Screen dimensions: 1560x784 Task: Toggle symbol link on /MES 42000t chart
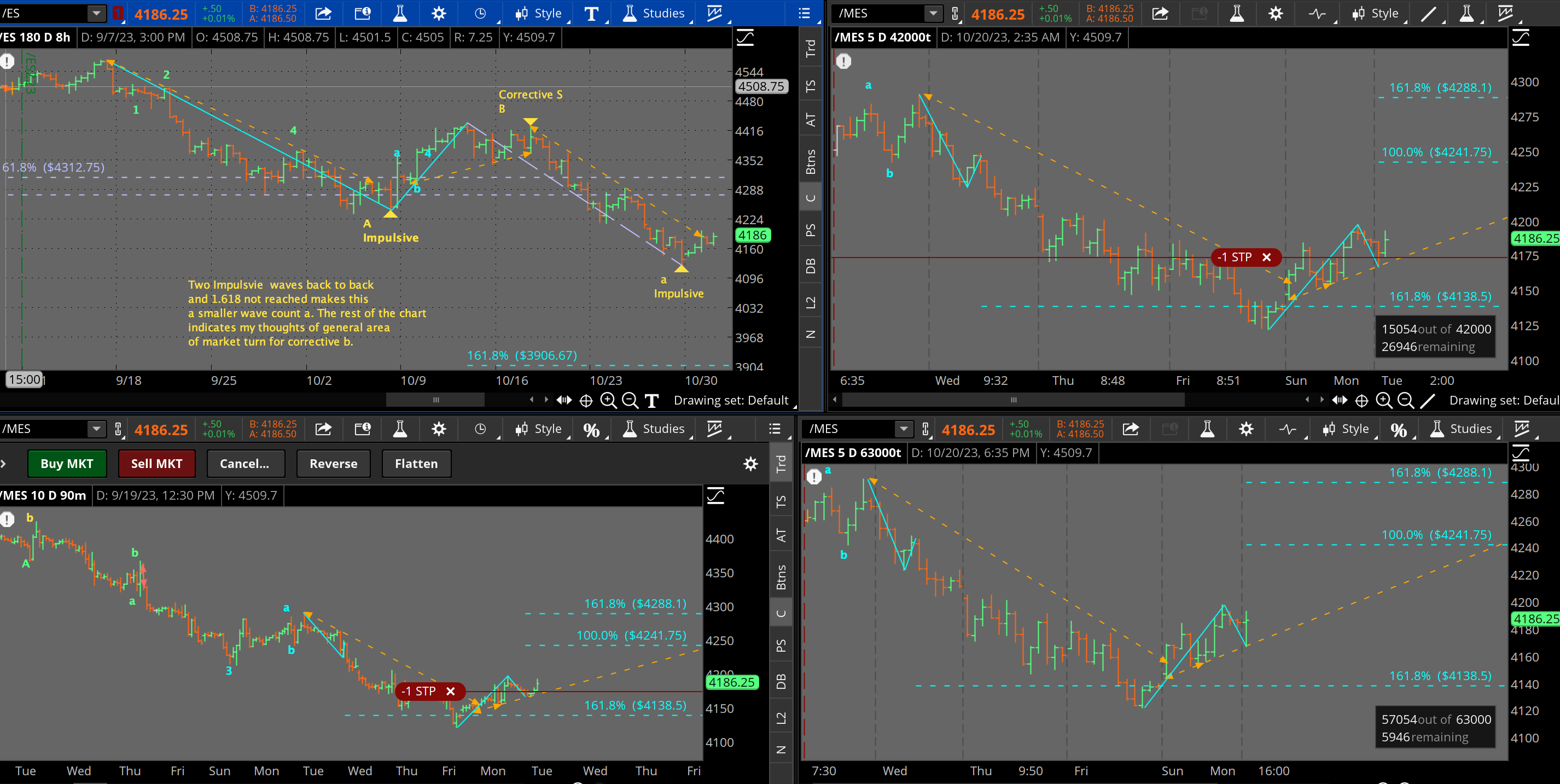click(955, 13)
